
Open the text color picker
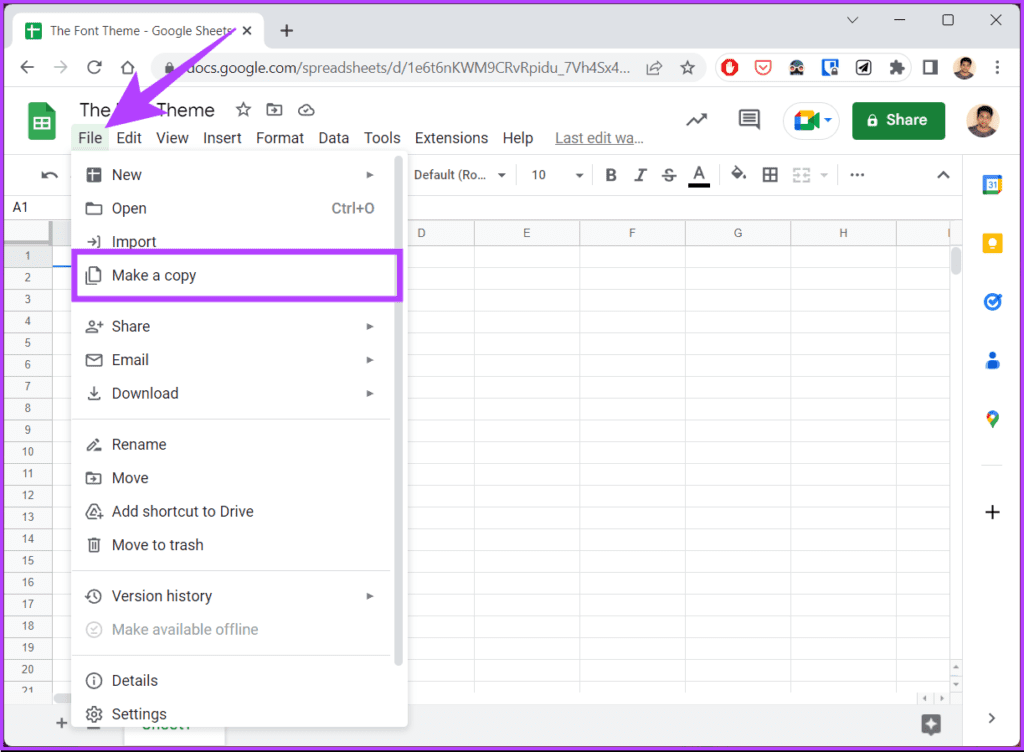point(699,176)
